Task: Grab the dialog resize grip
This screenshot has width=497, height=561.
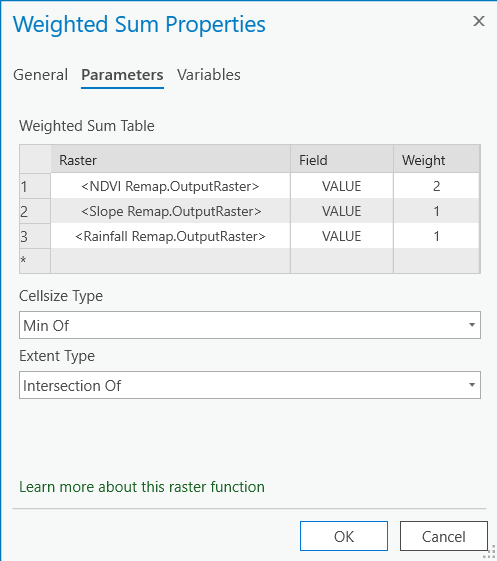Action: [x=489, y=552]
